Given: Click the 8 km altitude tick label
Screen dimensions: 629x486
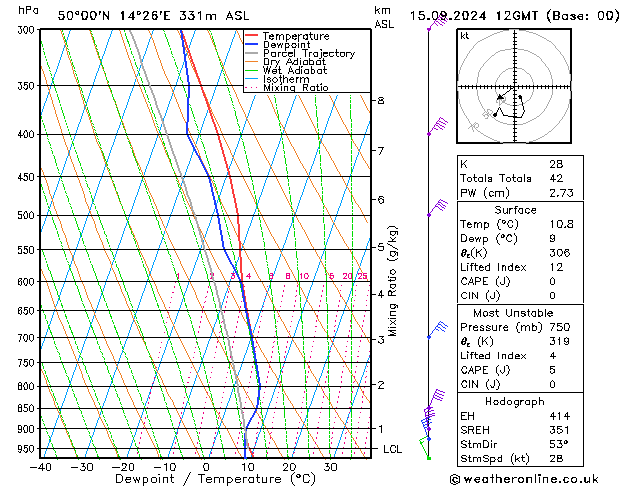Looking at the screenshot, I should pyautogui.click(x=381, y=100).
